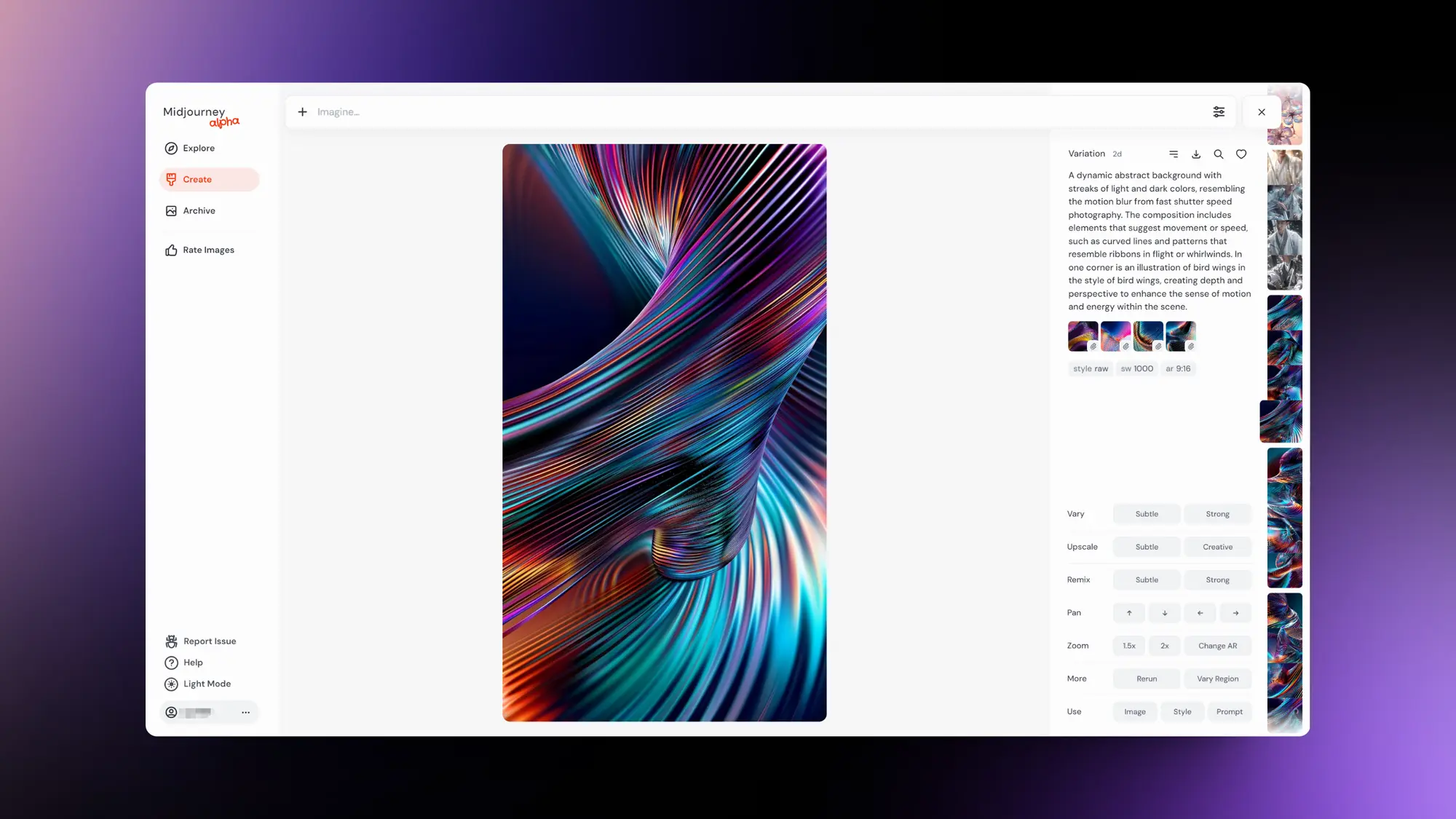Open the fourth style reference thumbnail
Screen dimensions: 1456x819
coord(1181,336)
